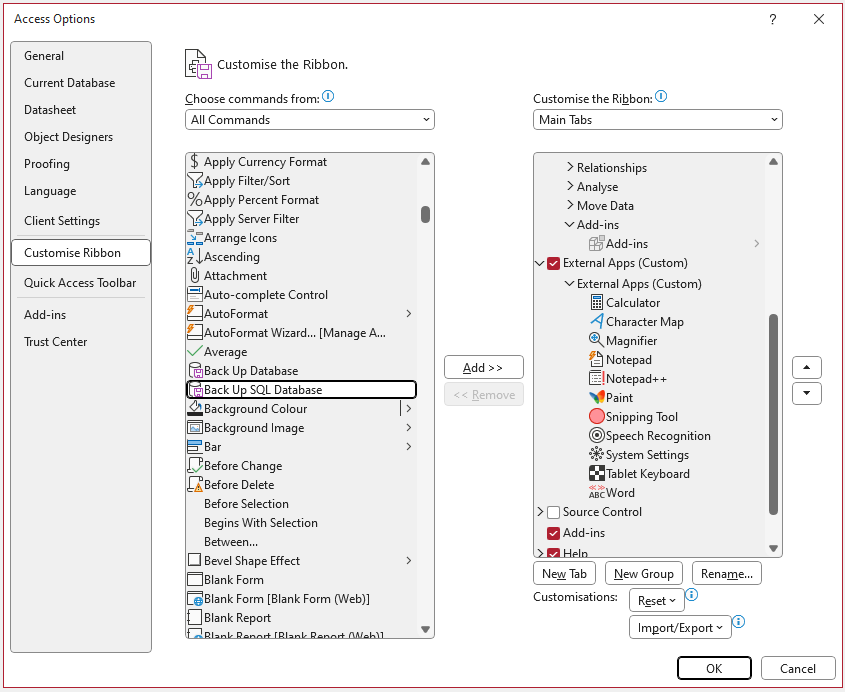Click the commands list scrollbar thumb

(425, 214)
